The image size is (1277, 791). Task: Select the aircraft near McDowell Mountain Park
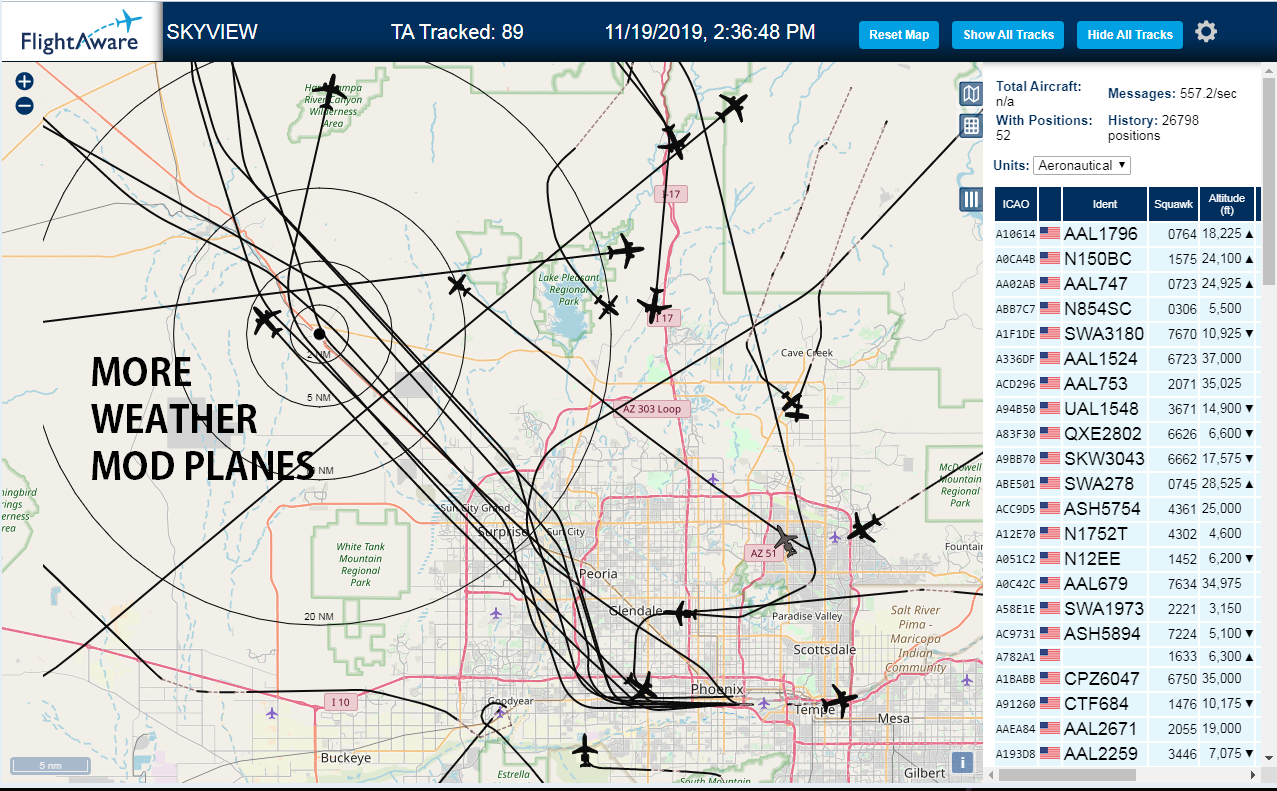863,526
